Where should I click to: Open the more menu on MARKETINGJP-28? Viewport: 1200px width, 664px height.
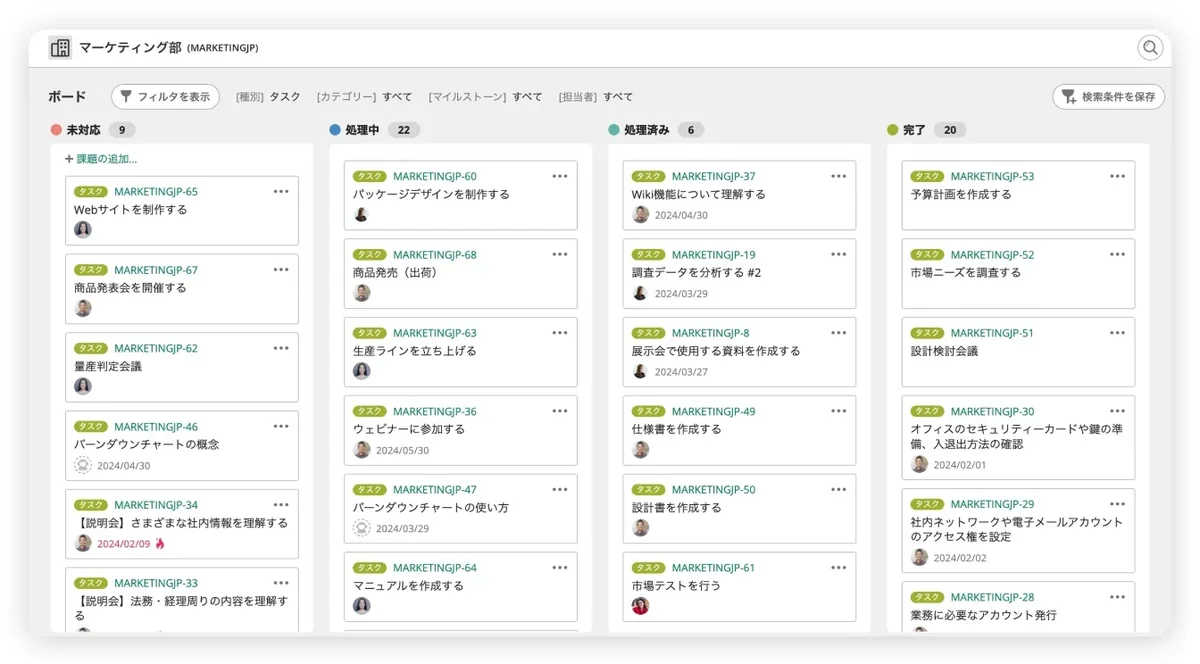pyautogui.click(x=1118, y=597)
